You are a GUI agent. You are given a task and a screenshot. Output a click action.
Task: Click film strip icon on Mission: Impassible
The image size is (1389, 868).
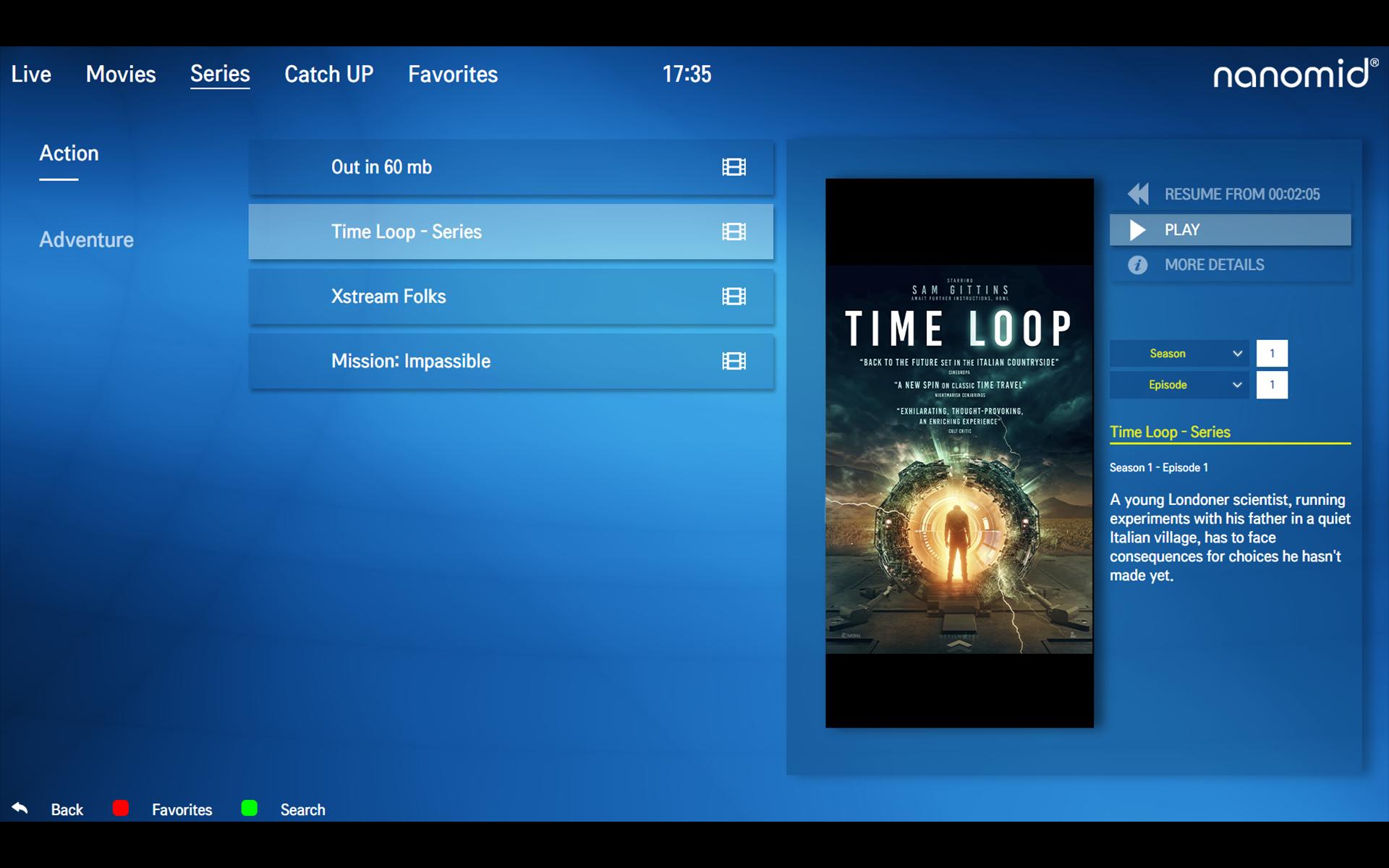[734, 361]
